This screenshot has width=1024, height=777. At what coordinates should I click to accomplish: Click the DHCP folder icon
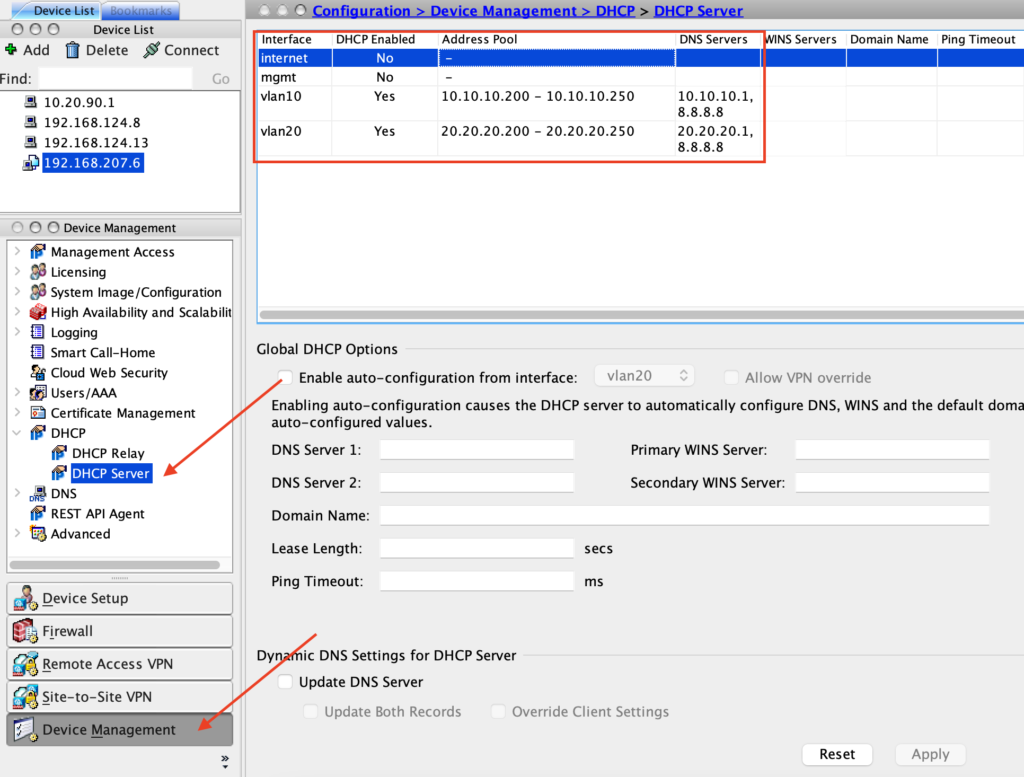pos(38,433)
